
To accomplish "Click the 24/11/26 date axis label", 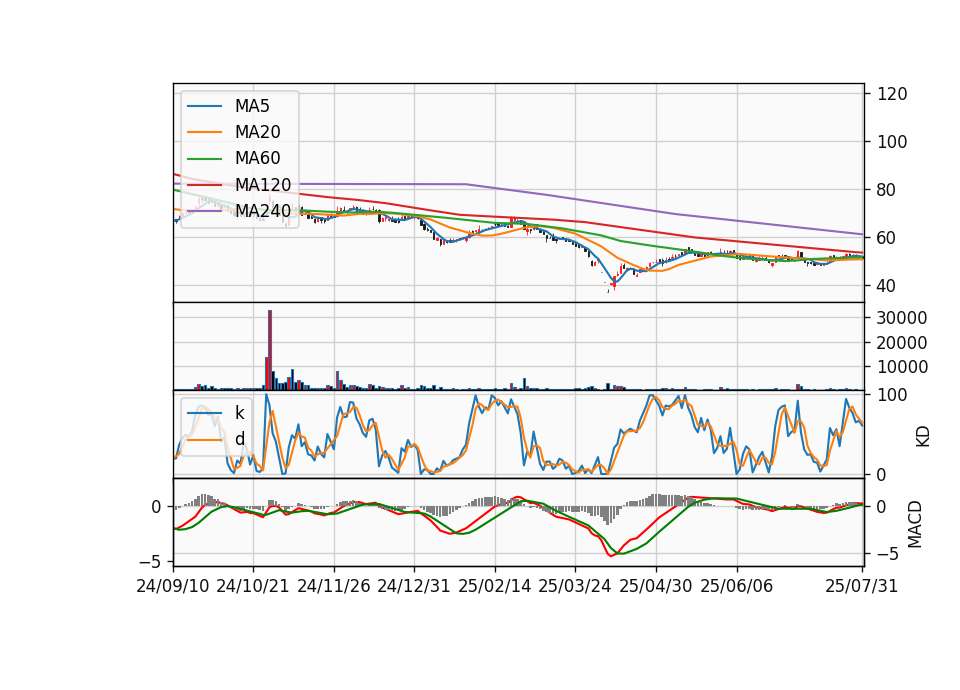I will 334,586.
